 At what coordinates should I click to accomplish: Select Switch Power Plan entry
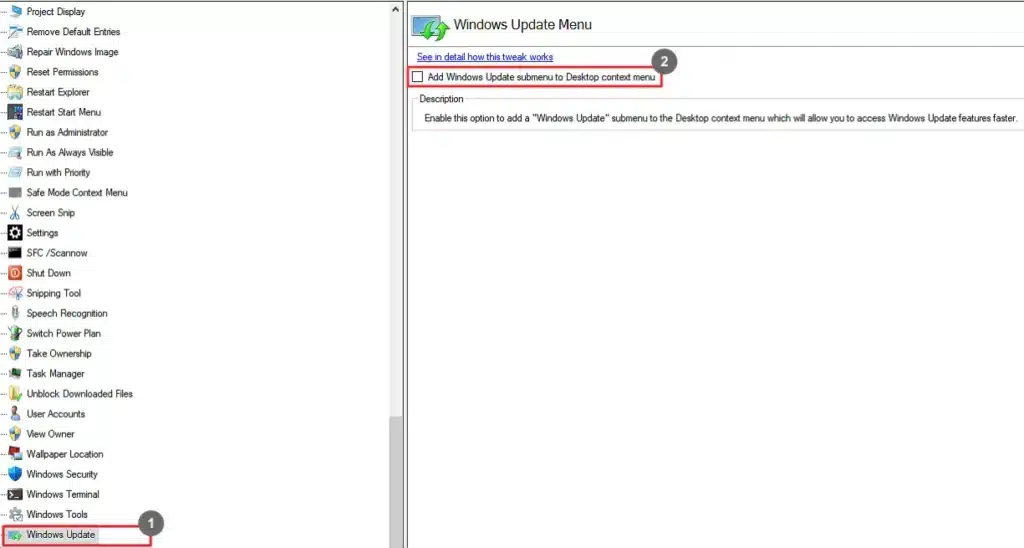point(63,333)
